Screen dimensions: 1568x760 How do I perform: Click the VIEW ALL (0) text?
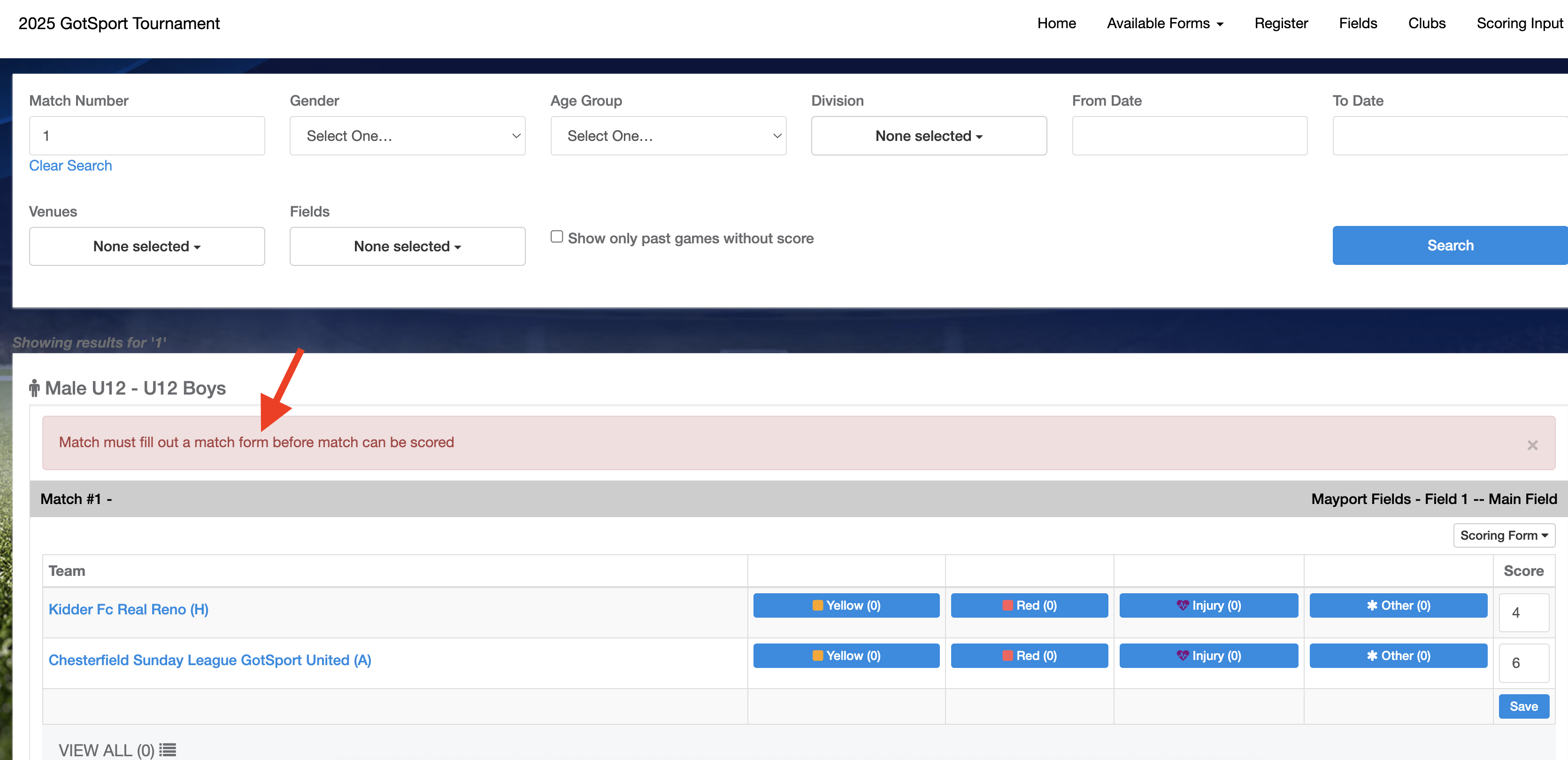107,750
